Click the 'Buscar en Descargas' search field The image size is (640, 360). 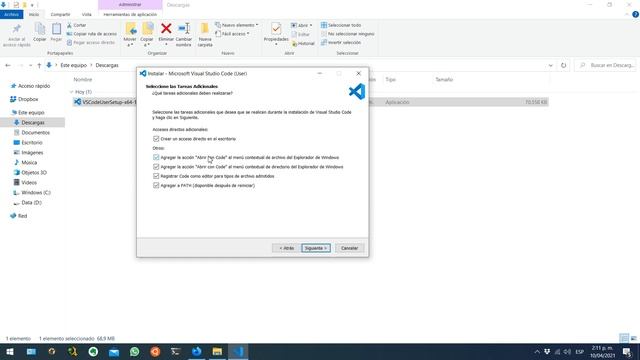point(606,65)
